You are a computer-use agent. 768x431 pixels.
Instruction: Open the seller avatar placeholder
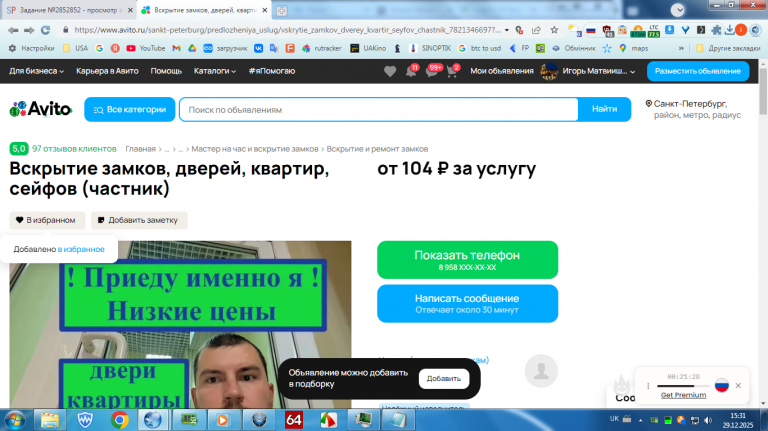pos(541,371)
